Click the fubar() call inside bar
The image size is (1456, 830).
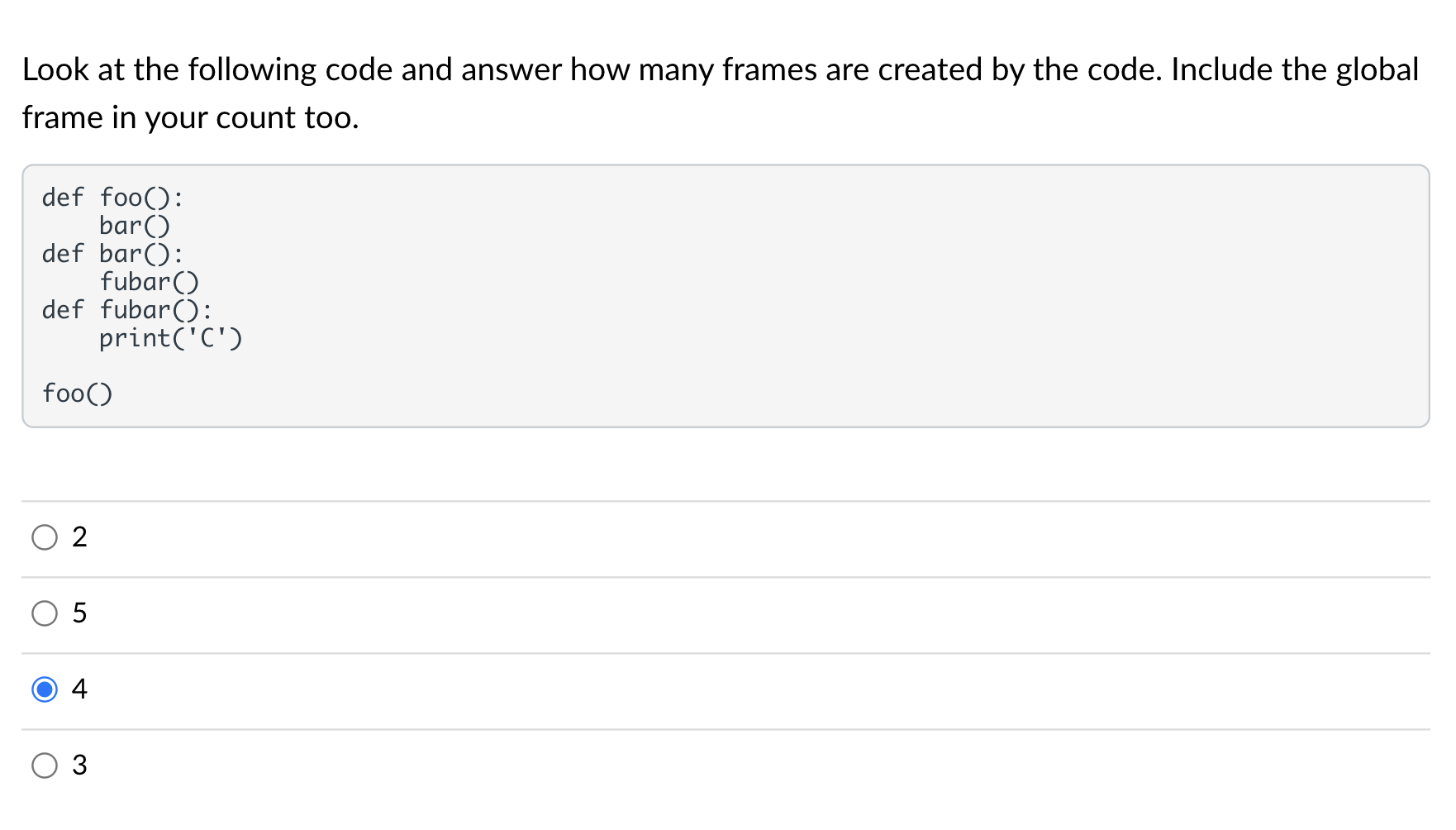pyautogui.click(x=149, y=281)
